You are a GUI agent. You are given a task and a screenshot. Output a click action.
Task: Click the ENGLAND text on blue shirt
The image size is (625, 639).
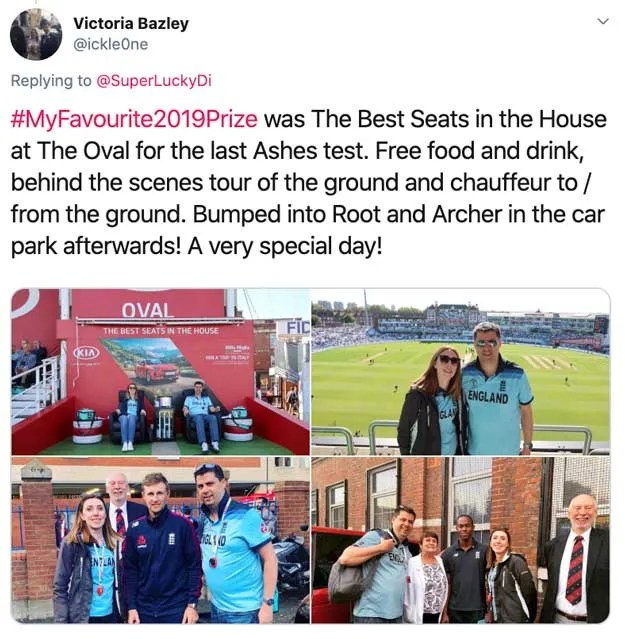click(488, 397)
